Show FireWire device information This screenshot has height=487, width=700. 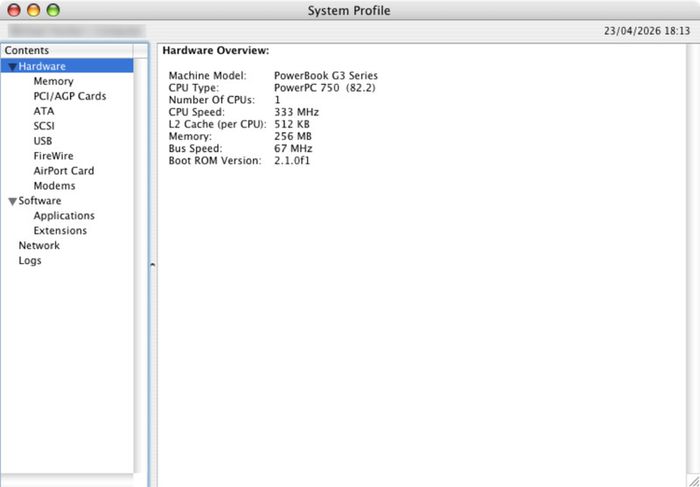pos(54,156)
